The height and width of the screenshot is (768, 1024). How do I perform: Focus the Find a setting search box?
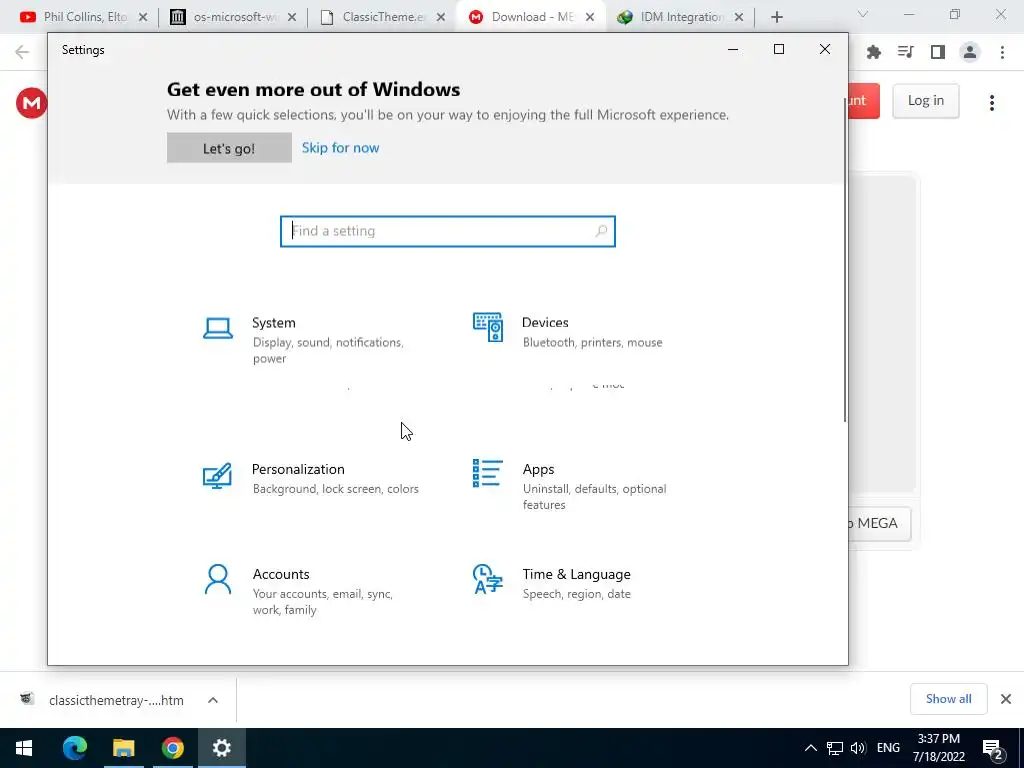447,231
